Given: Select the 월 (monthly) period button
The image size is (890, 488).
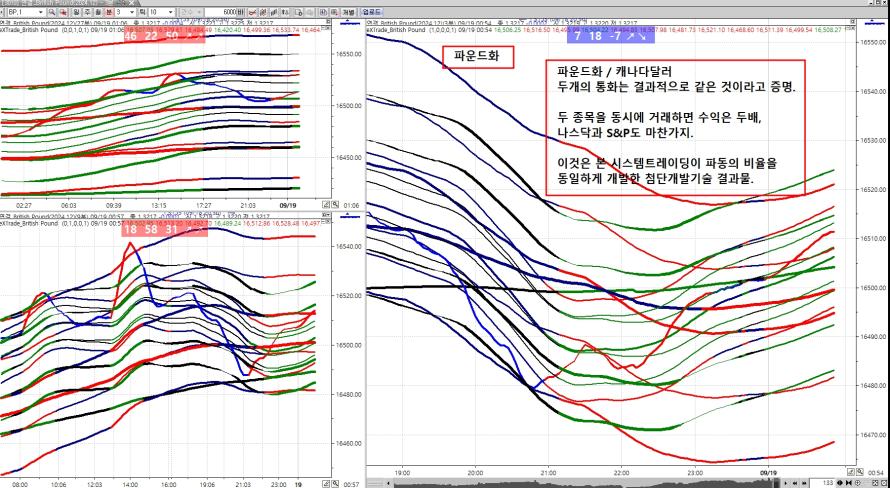Looking at the screenshot, I should [98, 12].
